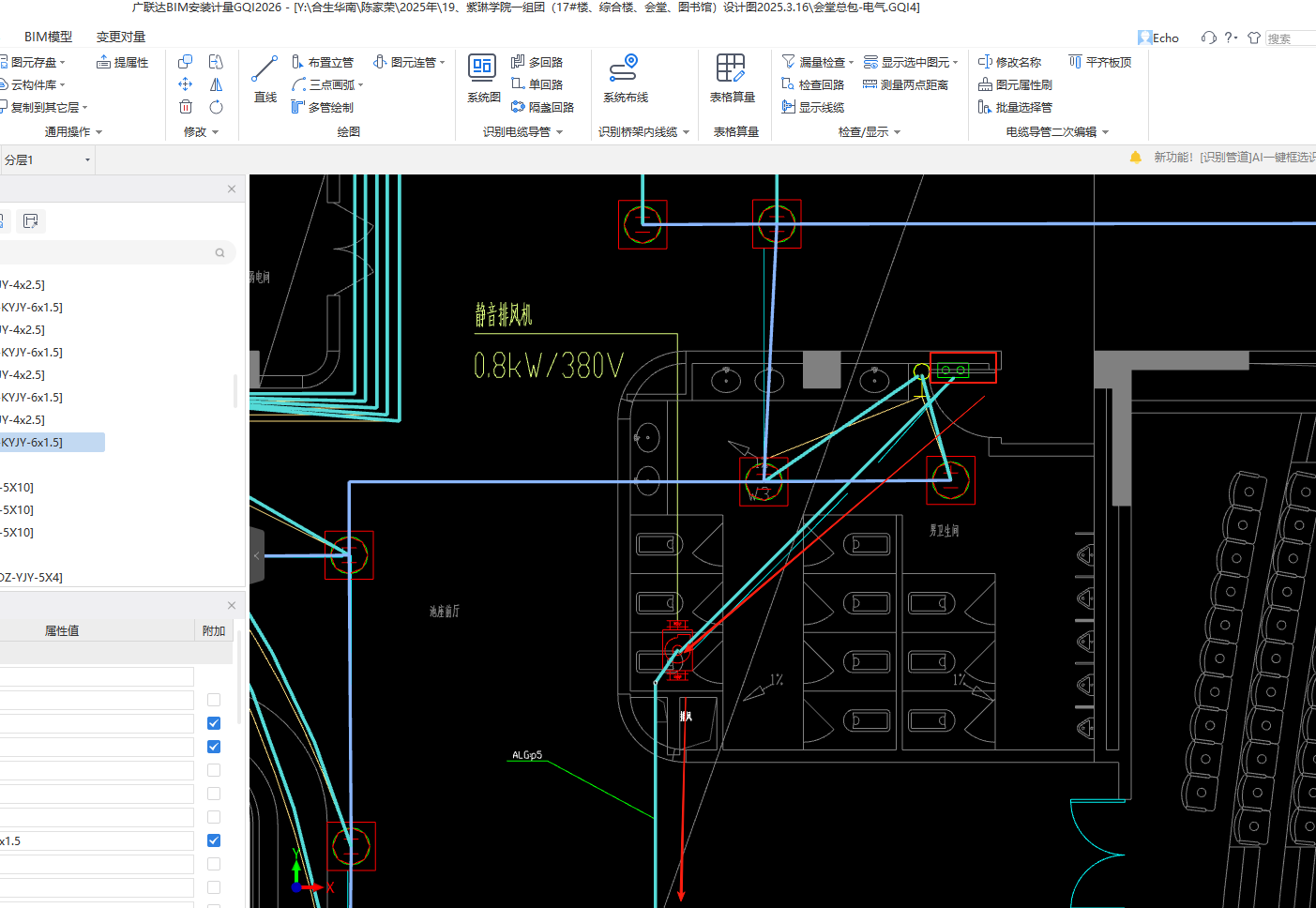Select 图元属性刷 property brush tool

1015,84
